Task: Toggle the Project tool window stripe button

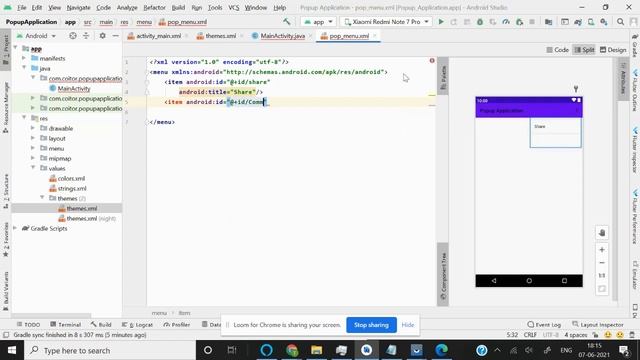Action: click(x=6, y=50)
